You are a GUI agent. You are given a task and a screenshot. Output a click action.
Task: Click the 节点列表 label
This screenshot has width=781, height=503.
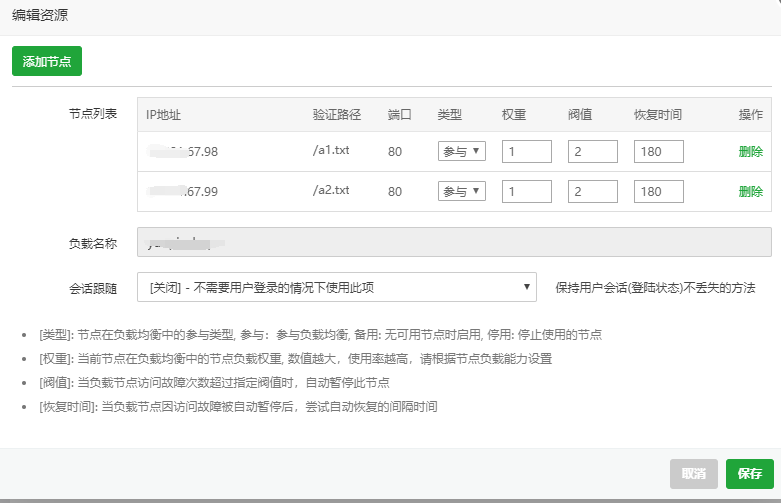93,114
